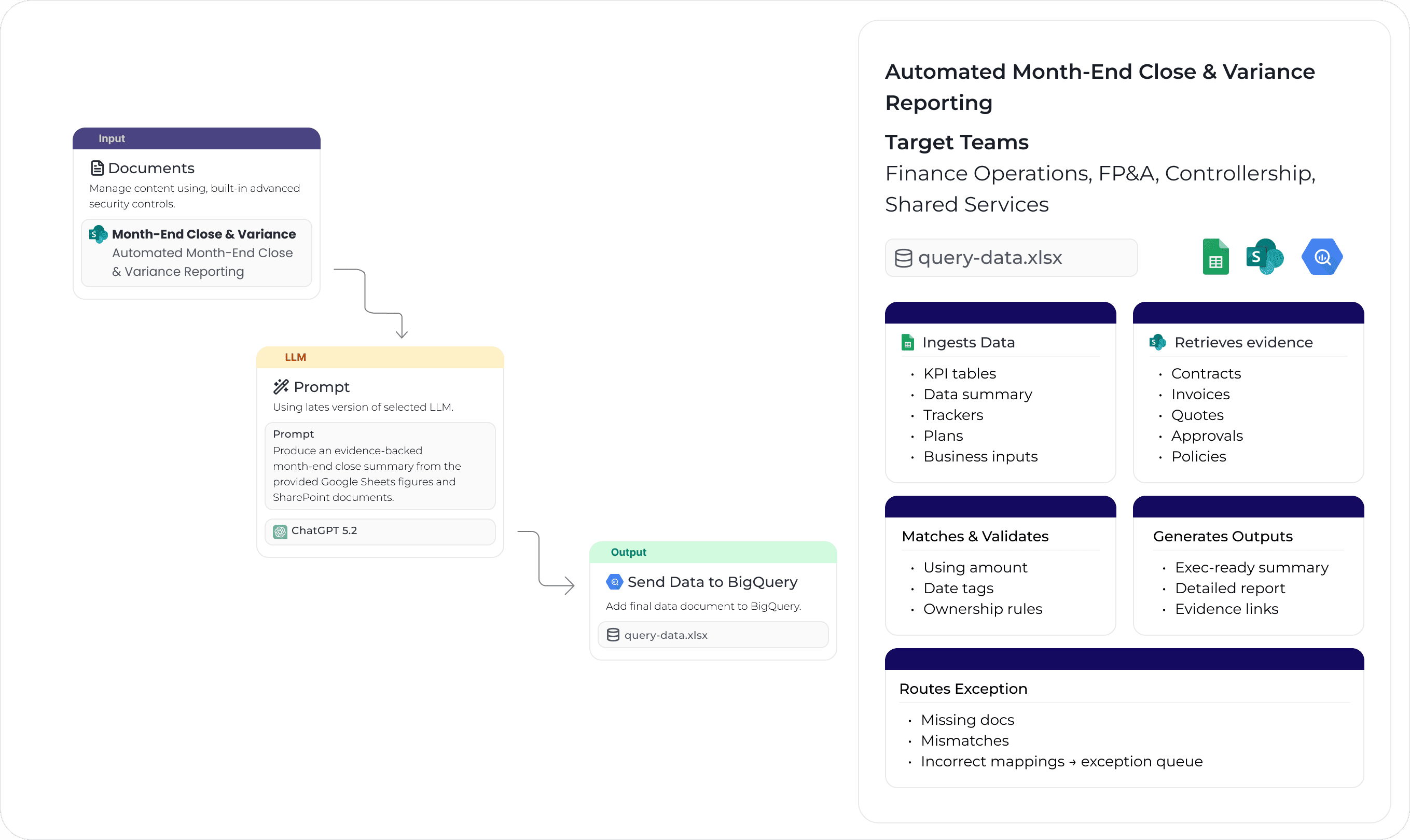1410x840 pixels.
Task: Click BigQuery icon beside Send Data
Action: tap(614, 582)
